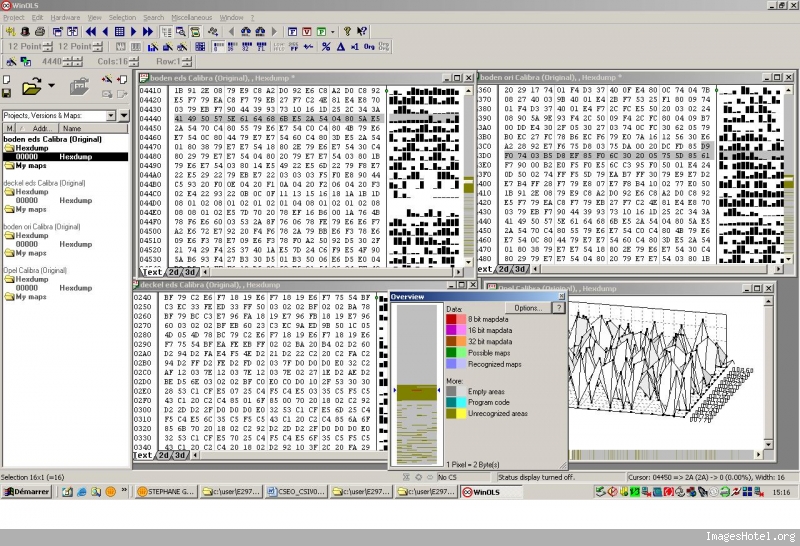Click the print icon in the top toolbar
This screenshot has width=800, height=546.
[40, 32]
